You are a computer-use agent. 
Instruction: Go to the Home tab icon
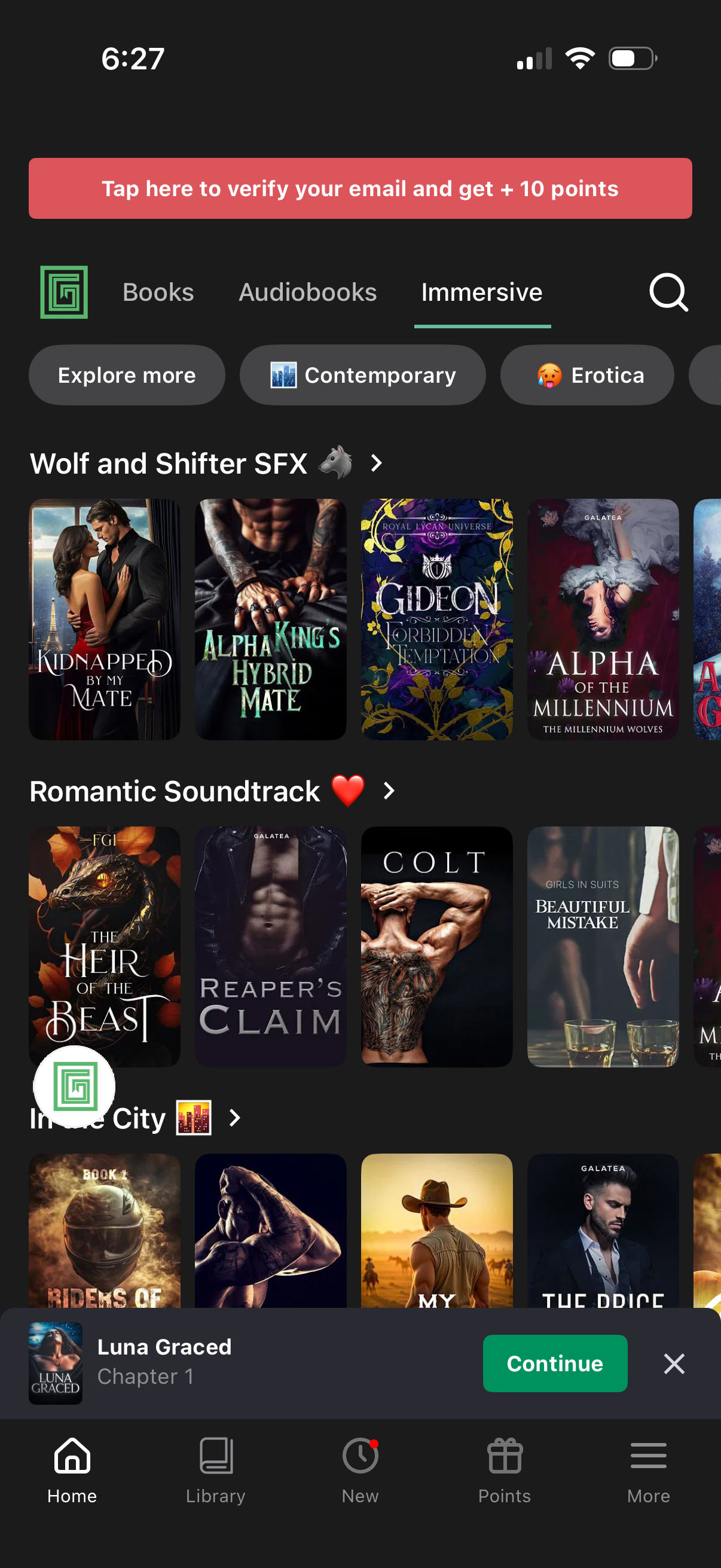click(x=72, y=1456)
